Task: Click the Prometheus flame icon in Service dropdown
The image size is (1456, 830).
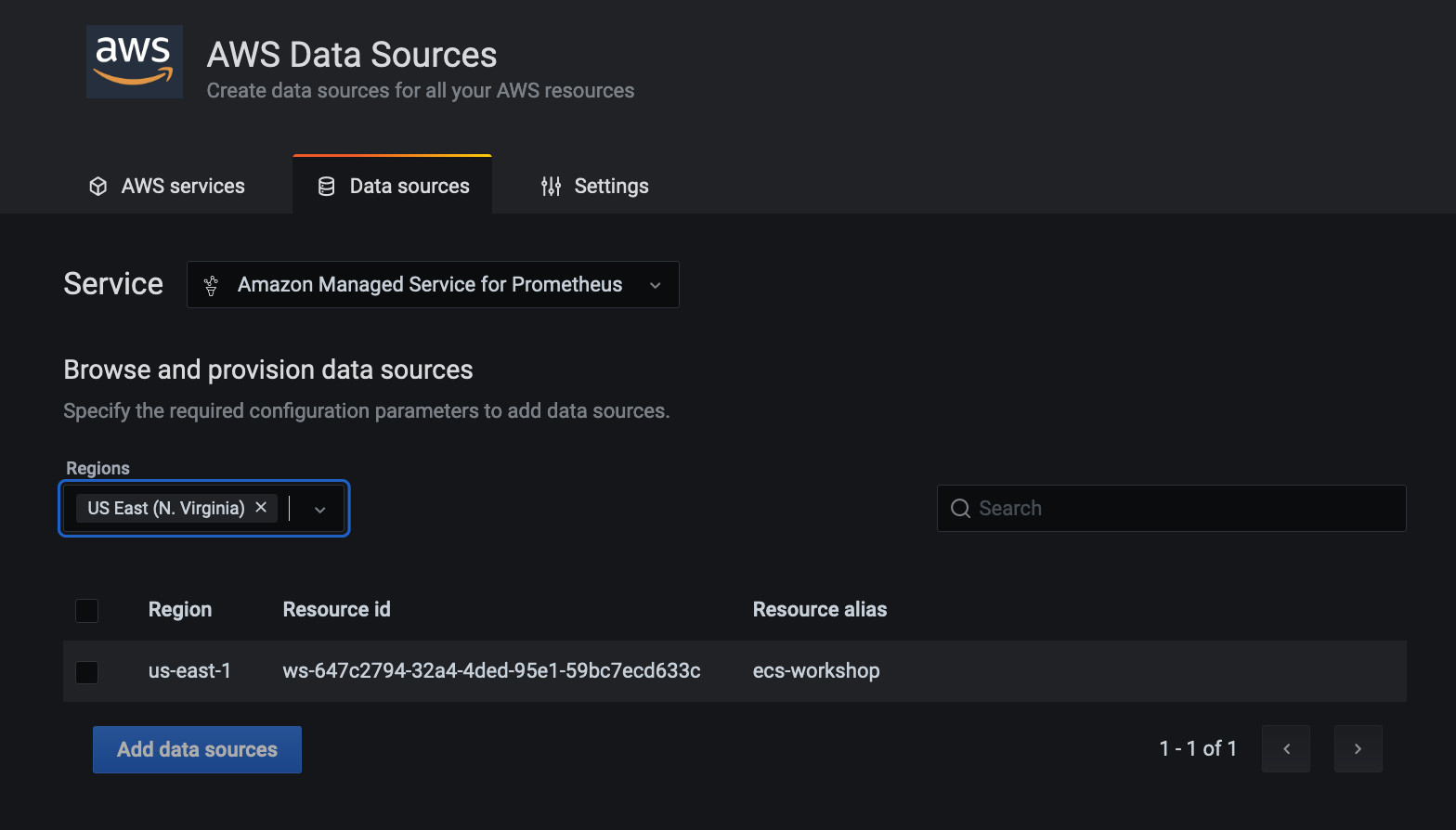Action: tap(212, 285)
